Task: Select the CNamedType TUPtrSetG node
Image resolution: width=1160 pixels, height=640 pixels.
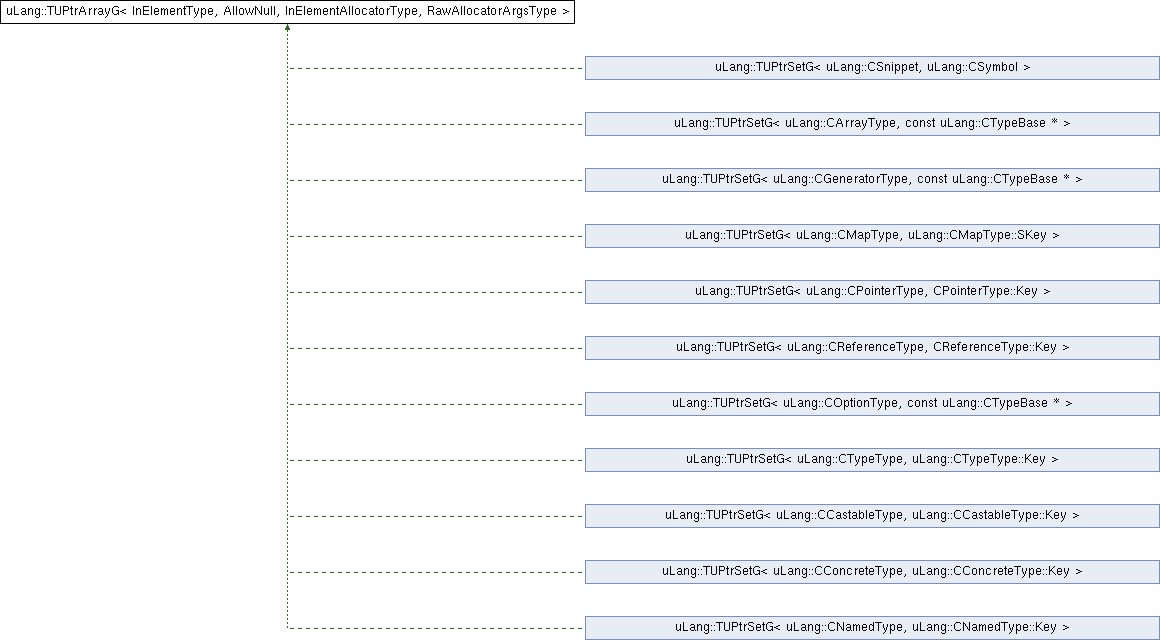Action: point(872,628)
